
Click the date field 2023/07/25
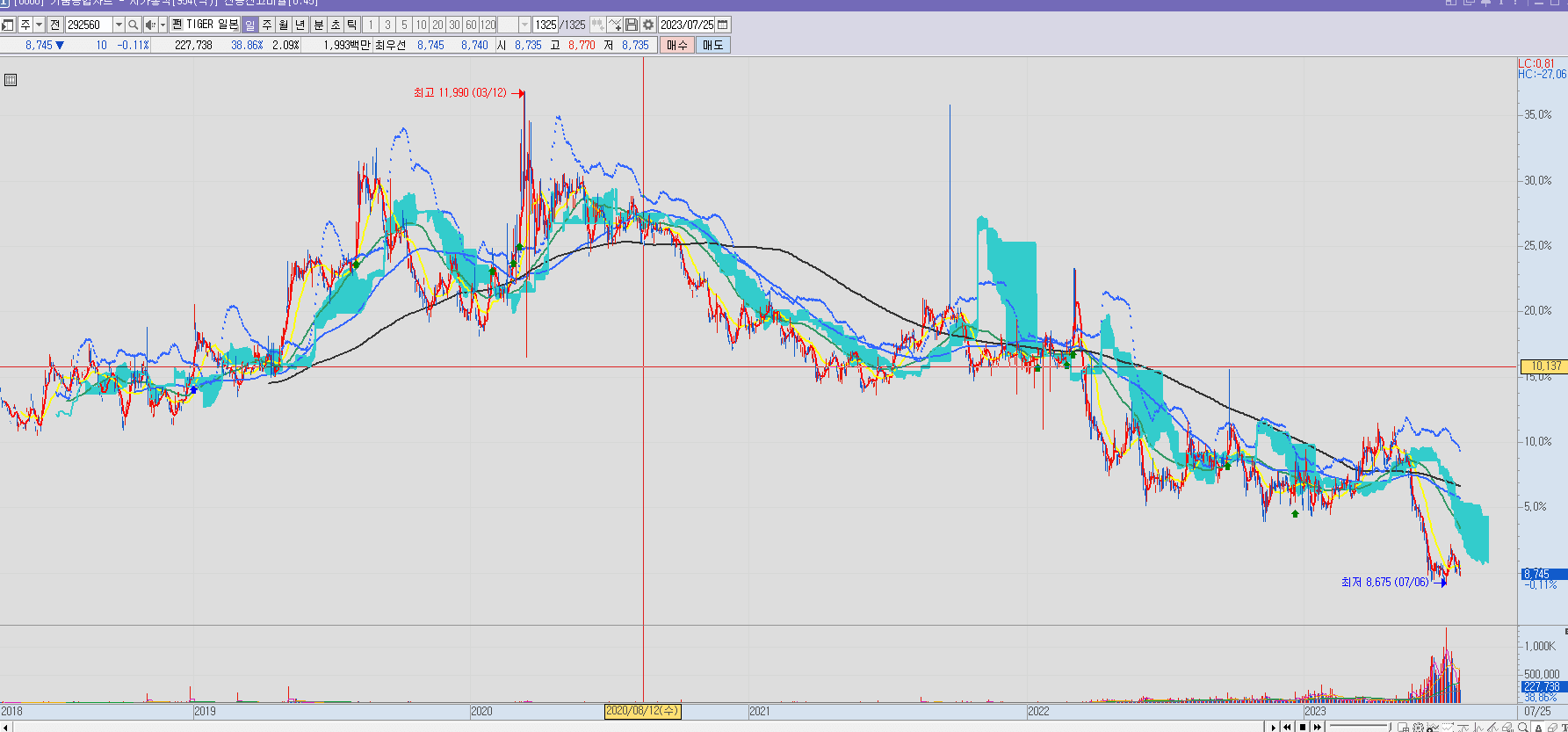pyautogui.click(x=687, y=25)
